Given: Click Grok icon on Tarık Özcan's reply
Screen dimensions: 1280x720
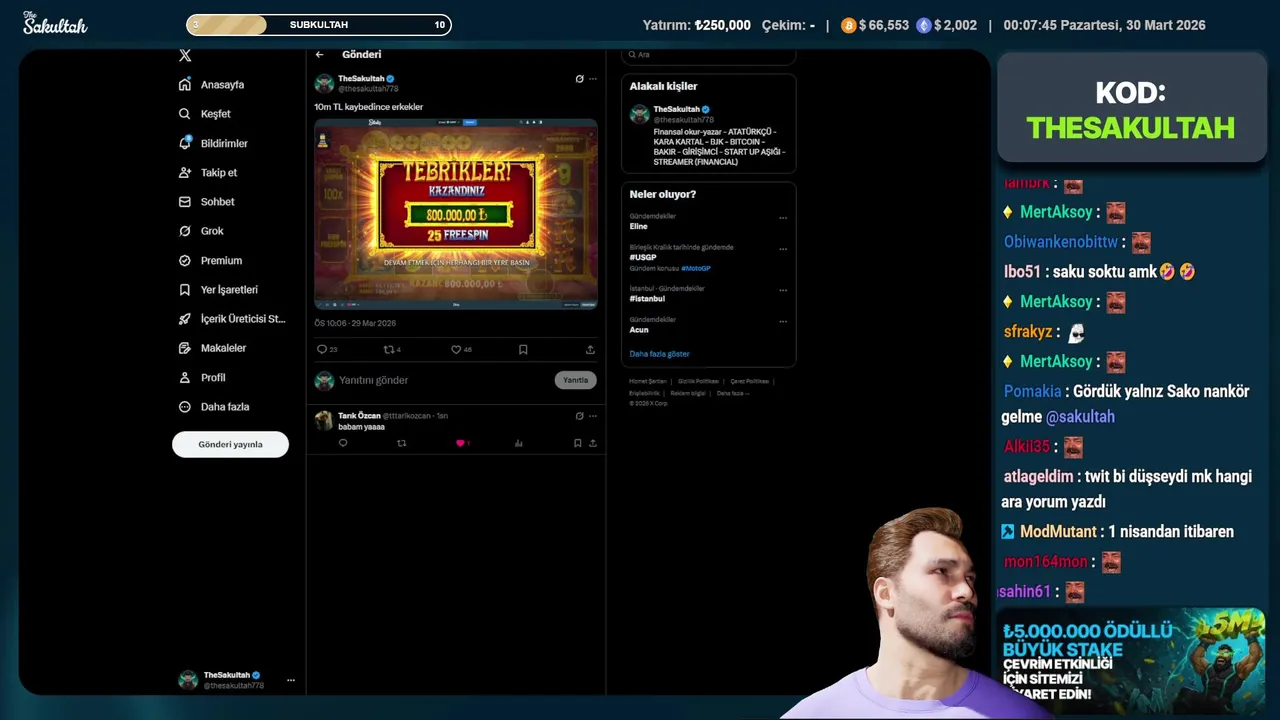Looking at the screenshot, I should coord(579,416).
